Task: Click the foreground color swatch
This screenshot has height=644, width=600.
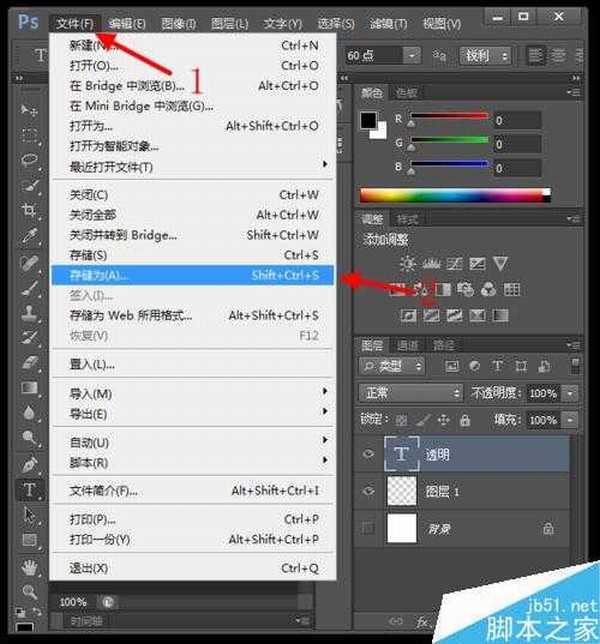Action: click(368, 120)
